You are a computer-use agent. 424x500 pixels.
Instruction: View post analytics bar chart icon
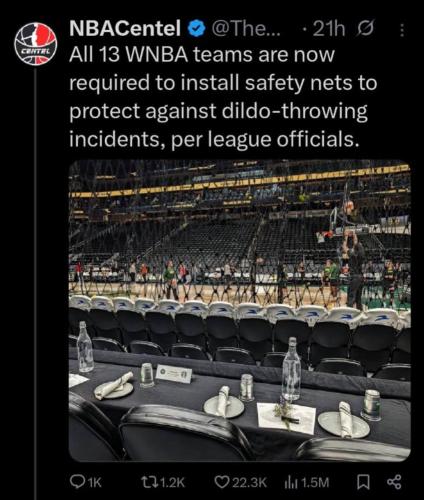click(291, 482)
